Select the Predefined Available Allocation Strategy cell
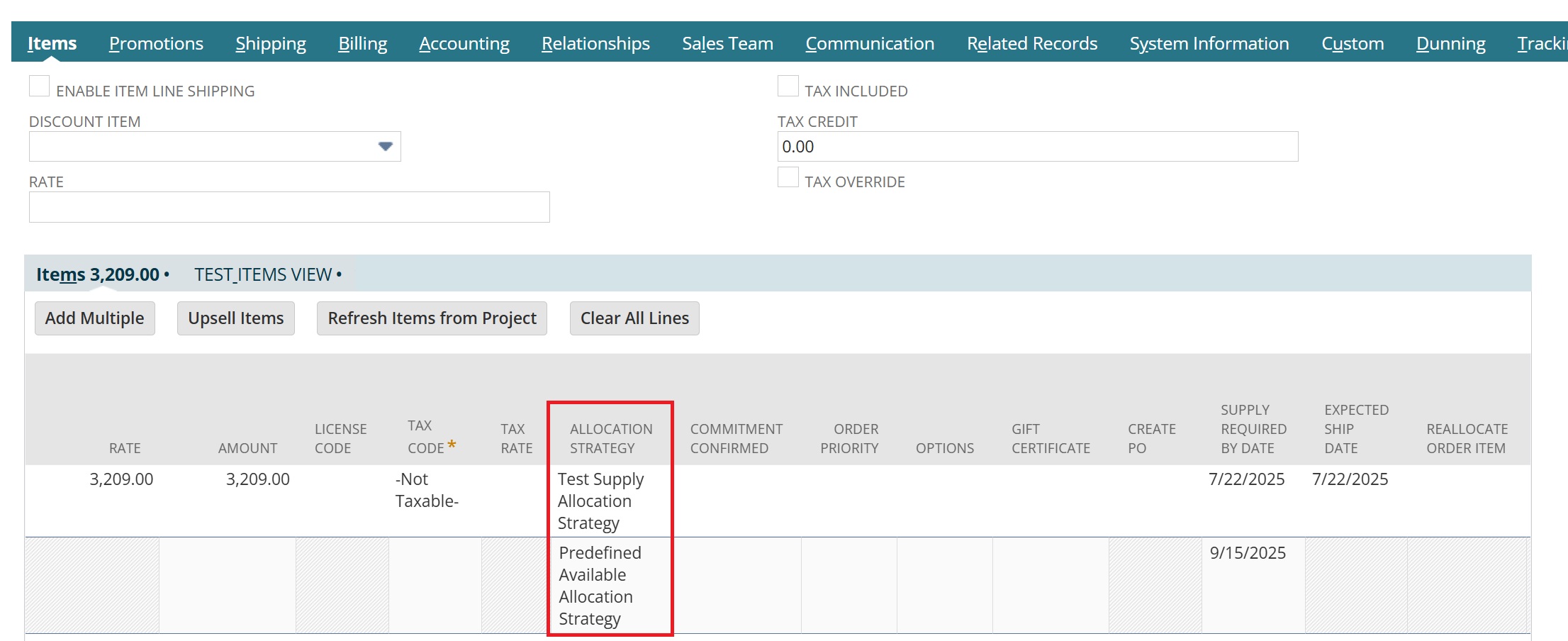Image resolution: width=1568 pixels, height=641 pixels. click(610, 585)
